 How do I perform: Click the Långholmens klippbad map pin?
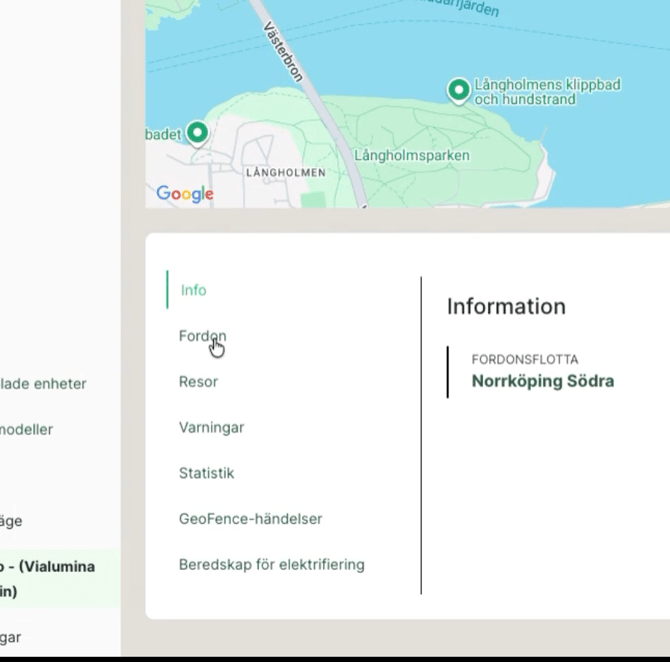(x=458, y=91)
